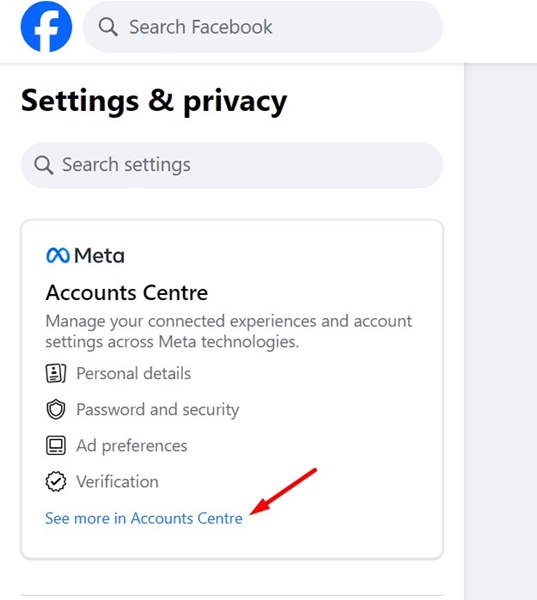Click the Ad preferences monitor icon

56,445
